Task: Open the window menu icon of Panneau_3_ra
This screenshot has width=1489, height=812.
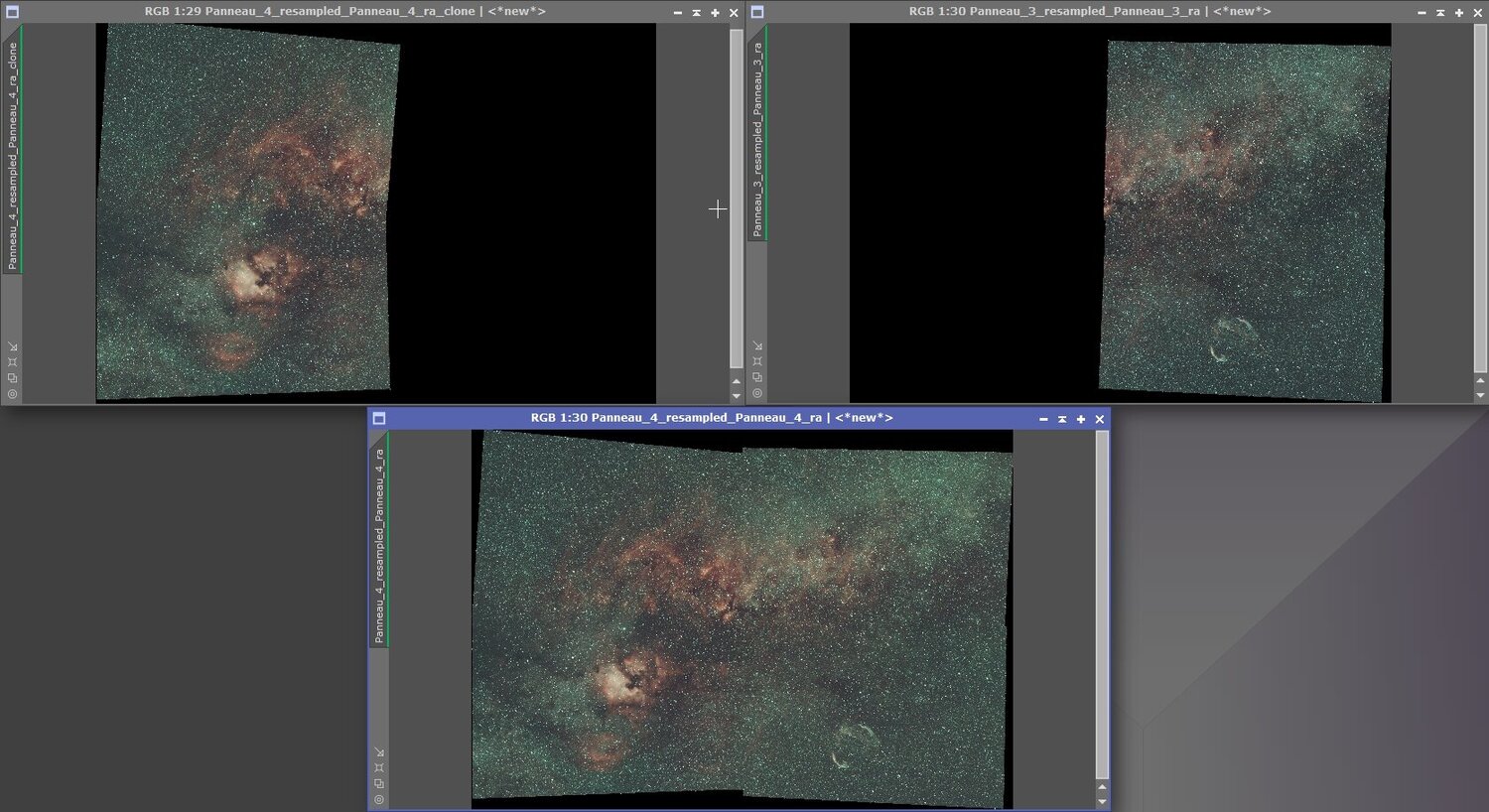Action: tap(757, 12)
